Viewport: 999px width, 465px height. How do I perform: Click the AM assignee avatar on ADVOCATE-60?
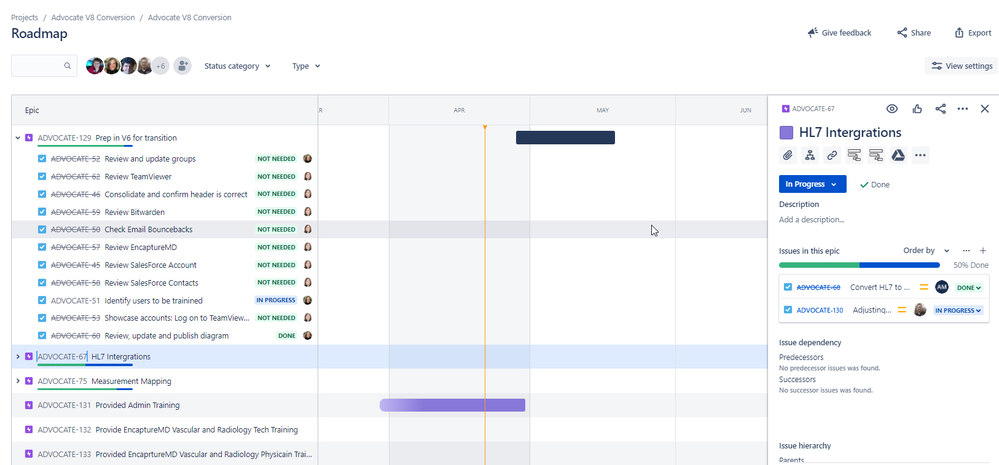pyautogui.click(x=942, y=287)
